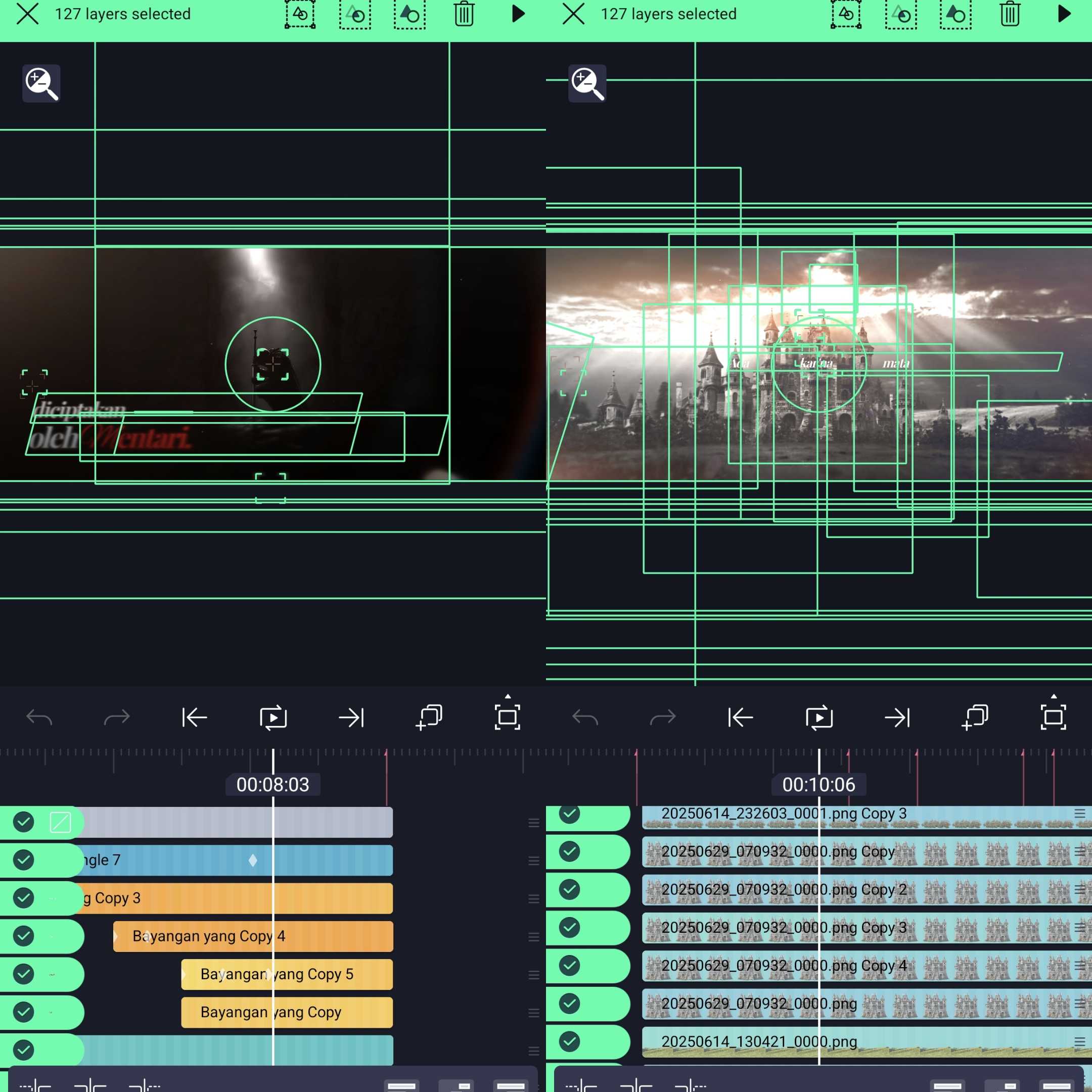Screen dimensions: 1092x1092
Task: Tap middle masking-group icon in left toolbar
Action: pyautogui.click(x=355, y=14)
